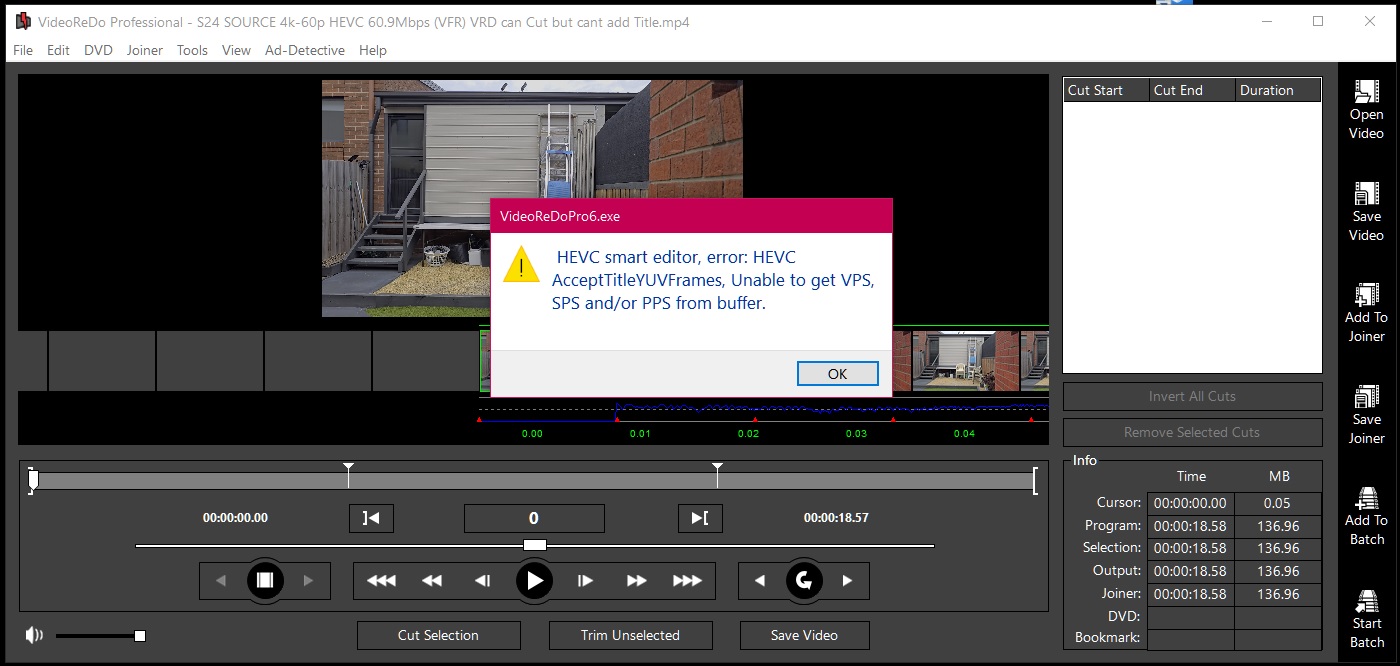Step back one frame
This screenshot has width=1400, height=666.
483,580
